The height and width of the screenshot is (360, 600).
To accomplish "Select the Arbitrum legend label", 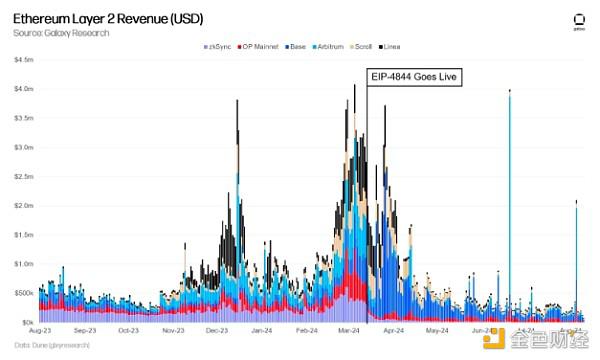I will tap(331, 47).
